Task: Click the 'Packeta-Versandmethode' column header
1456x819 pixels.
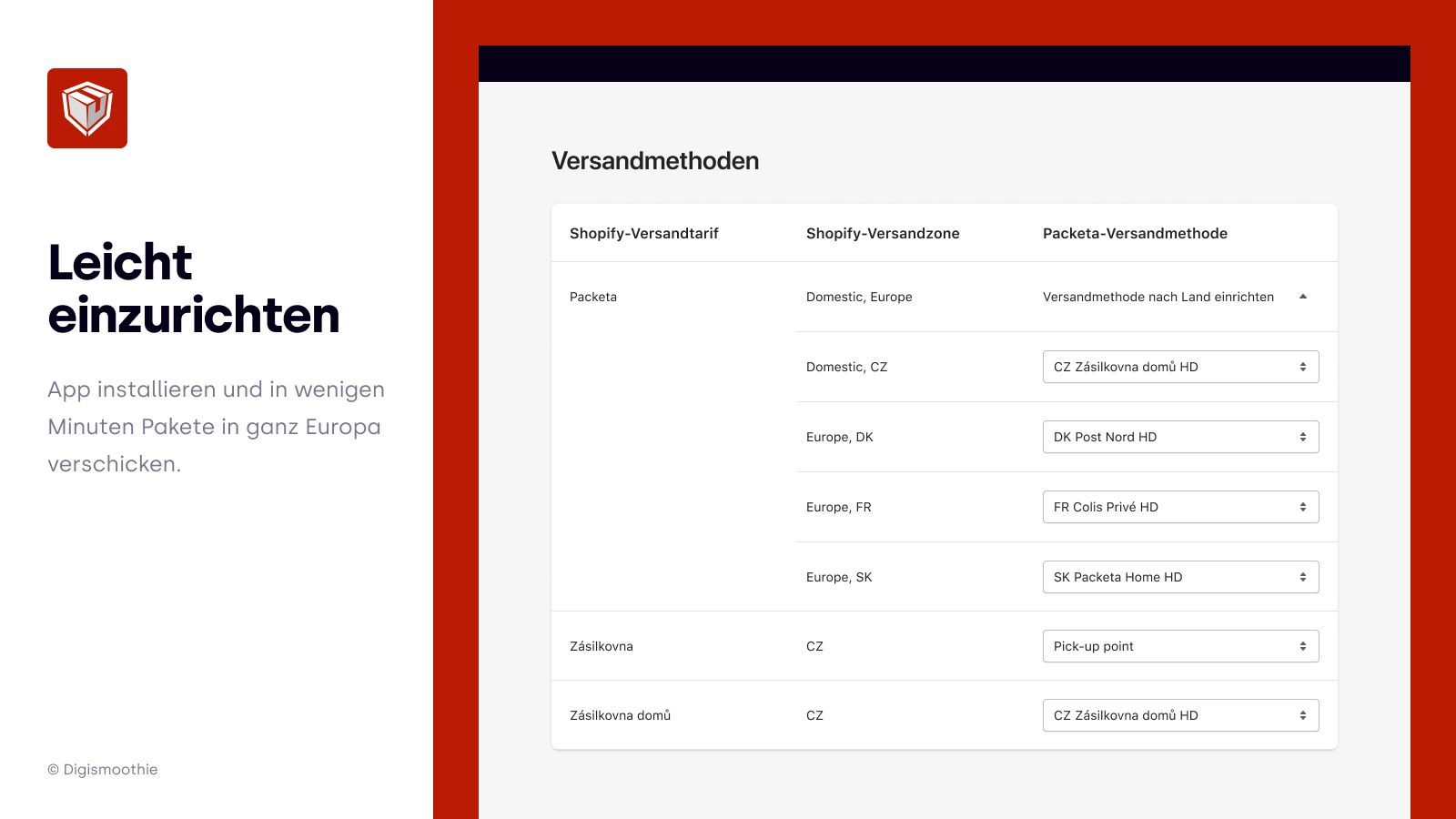Action: [1135, 234]
